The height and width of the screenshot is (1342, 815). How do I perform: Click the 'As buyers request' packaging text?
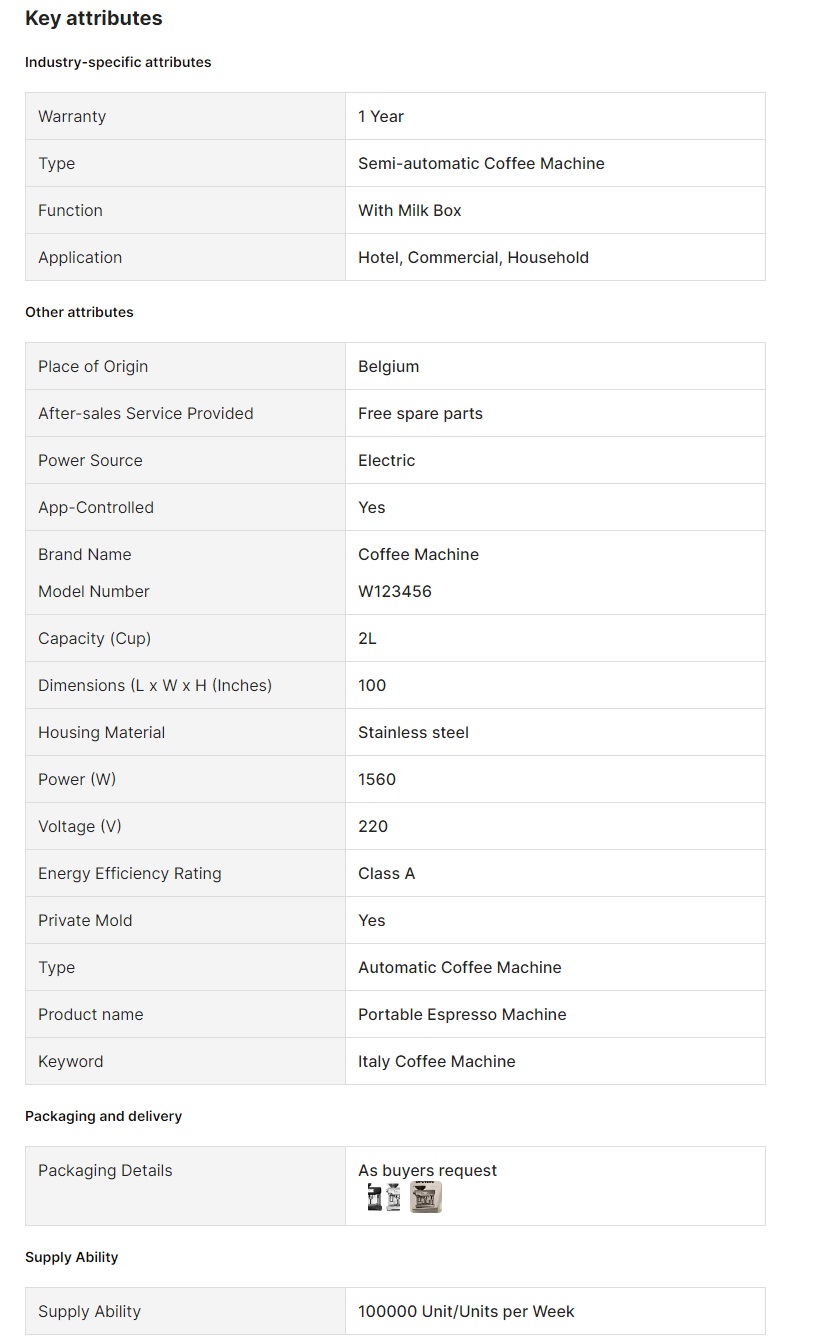[427, 1170]
